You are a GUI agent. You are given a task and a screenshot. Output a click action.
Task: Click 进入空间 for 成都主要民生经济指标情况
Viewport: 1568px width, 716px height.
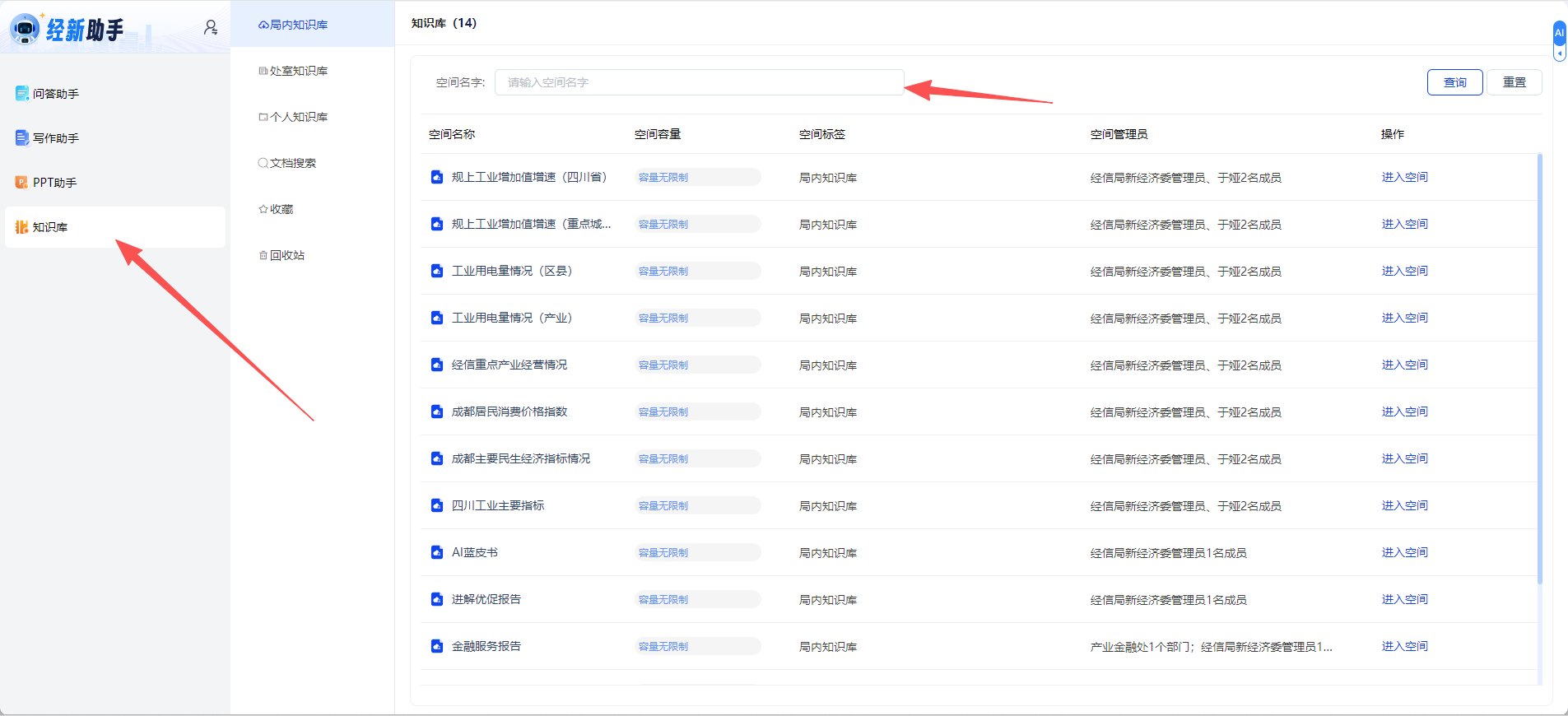coord(1404,458)
